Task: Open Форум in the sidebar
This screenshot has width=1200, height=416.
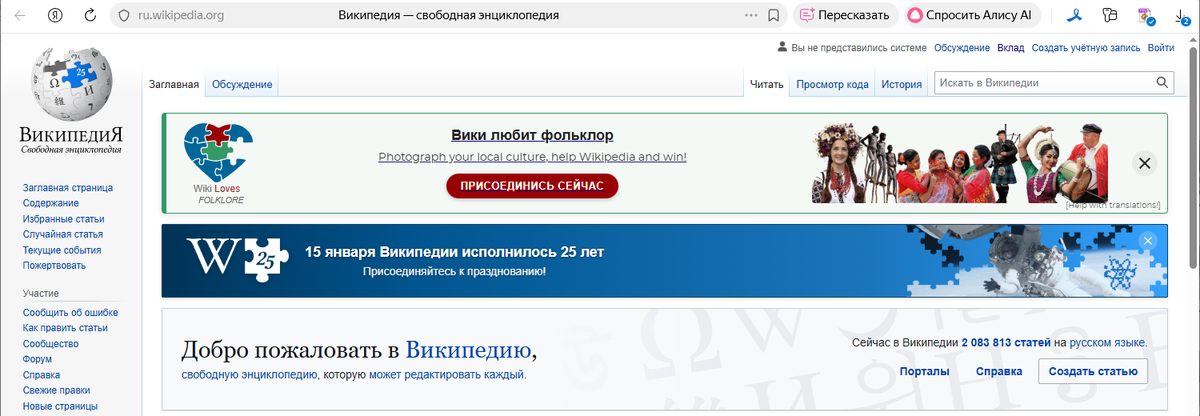Action: [x=37, y=359]
